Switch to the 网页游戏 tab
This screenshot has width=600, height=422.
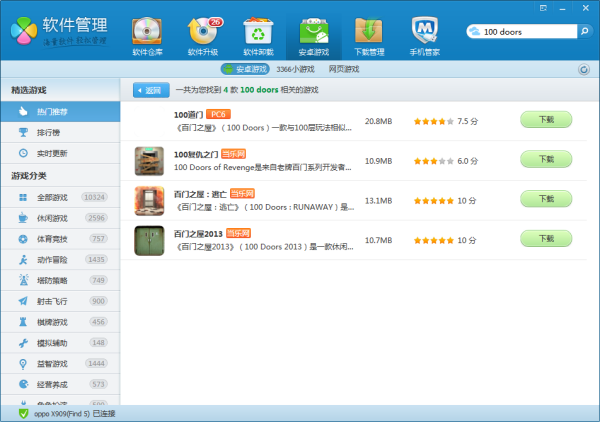tap(344, 69)
